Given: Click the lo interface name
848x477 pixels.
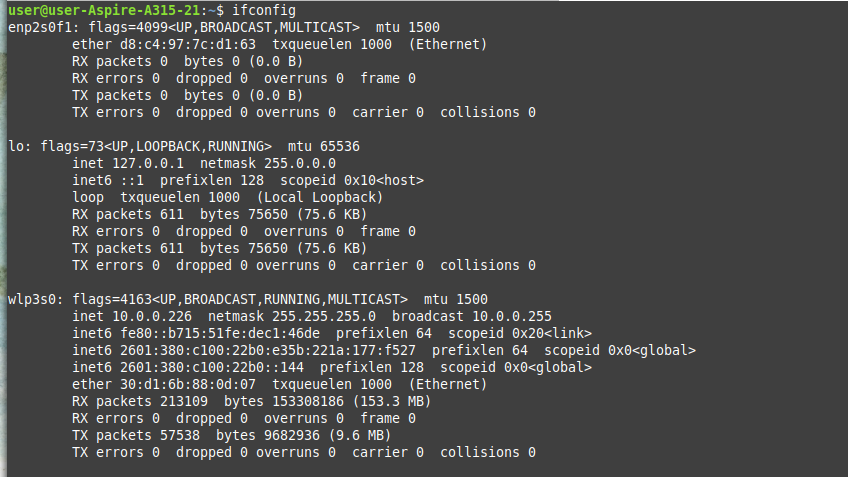Looking at the screenshot, I should coord(16,147).
